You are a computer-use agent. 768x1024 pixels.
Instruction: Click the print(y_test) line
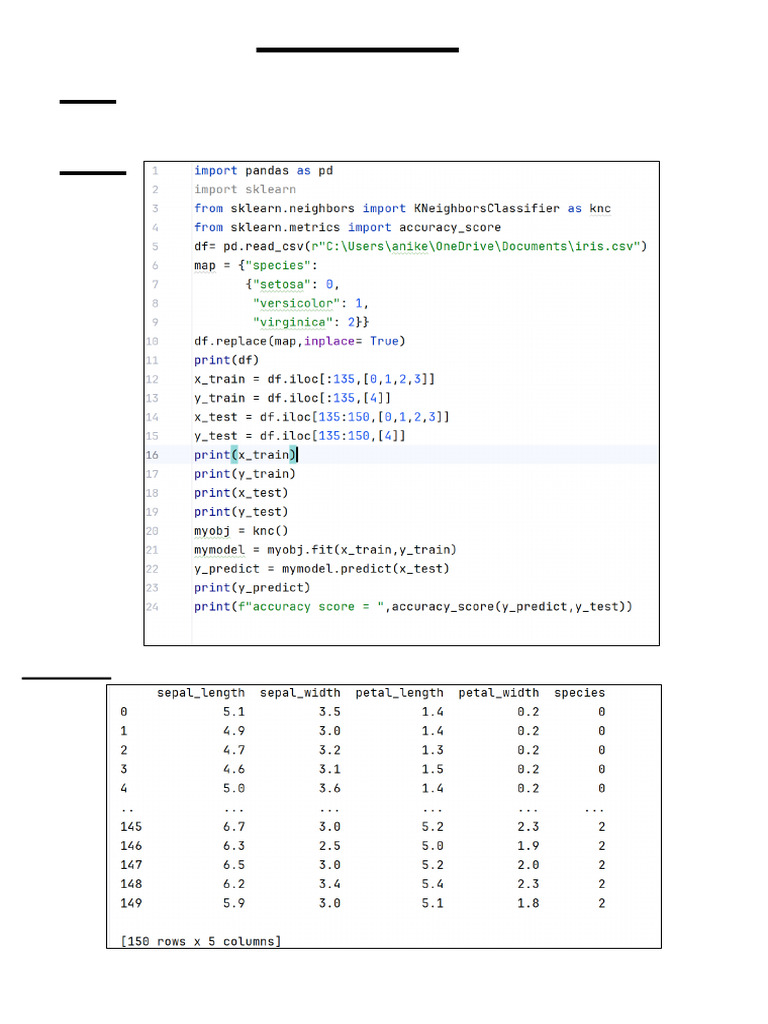(x=241, y=511)
